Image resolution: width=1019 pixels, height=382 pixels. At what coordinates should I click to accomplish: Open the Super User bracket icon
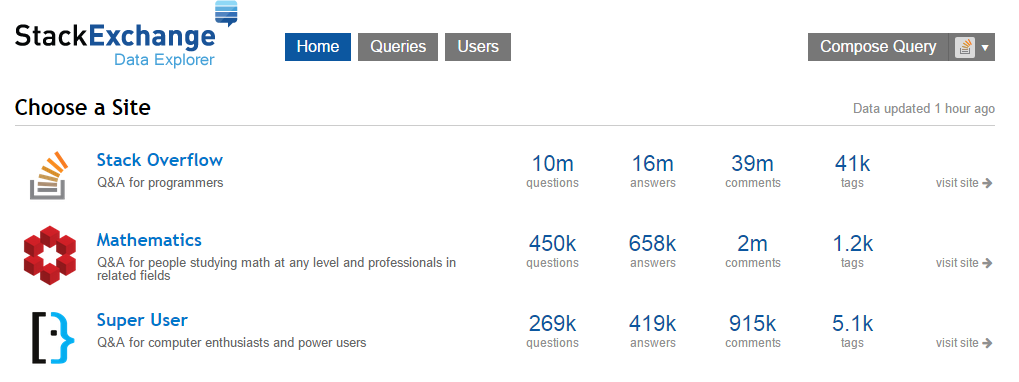coord(53,337)
